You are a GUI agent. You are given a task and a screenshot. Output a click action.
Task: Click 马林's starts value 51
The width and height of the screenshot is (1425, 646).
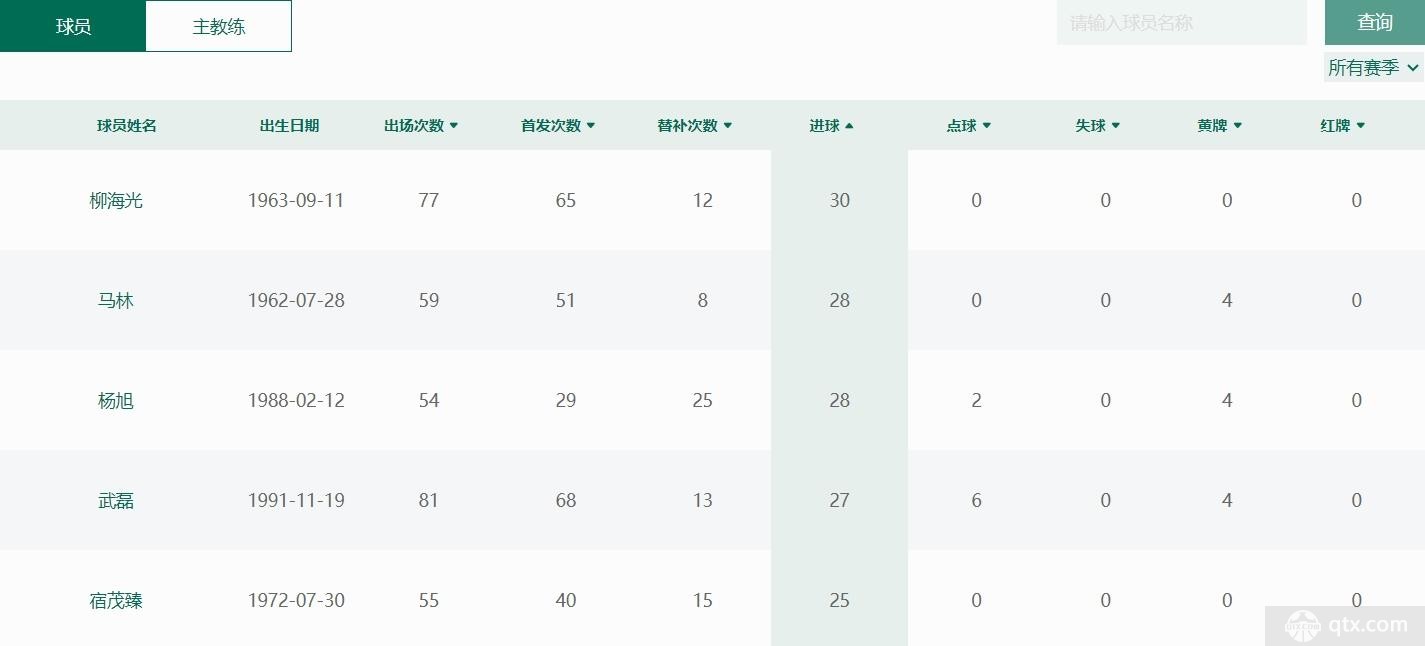[566, 300]
